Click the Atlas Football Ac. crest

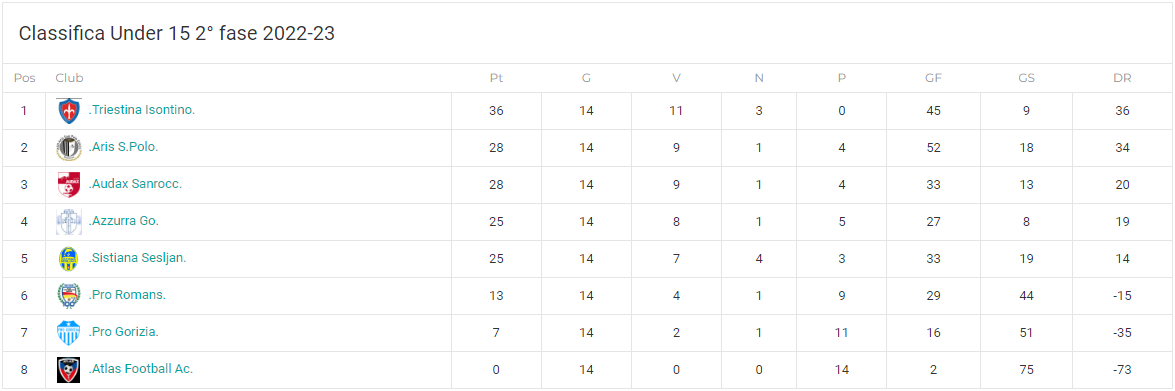[x=68, y=370]
